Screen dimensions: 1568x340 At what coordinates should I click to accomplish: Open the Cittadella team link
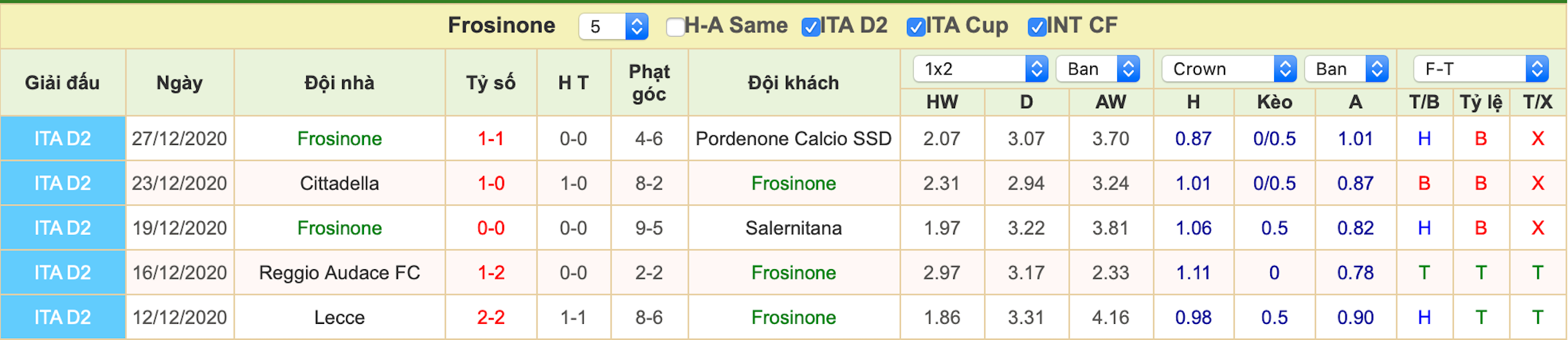point(340,184)
